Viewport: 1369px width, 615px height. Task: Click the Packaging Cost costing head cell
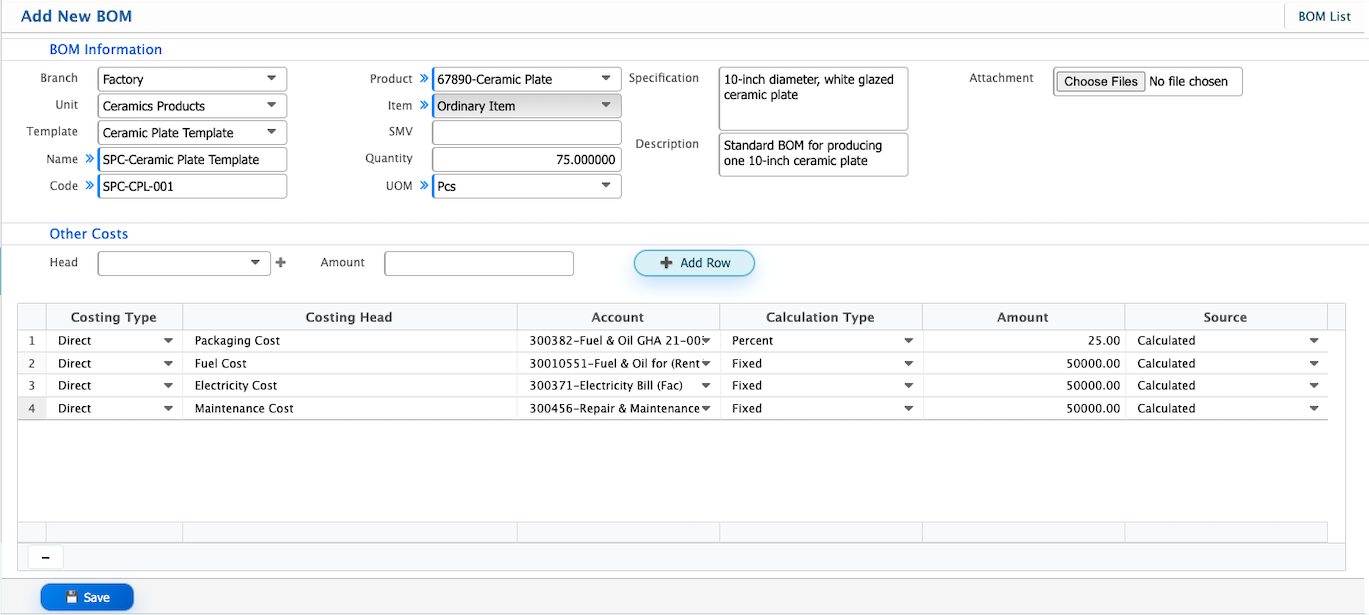(x=350, y=341)
